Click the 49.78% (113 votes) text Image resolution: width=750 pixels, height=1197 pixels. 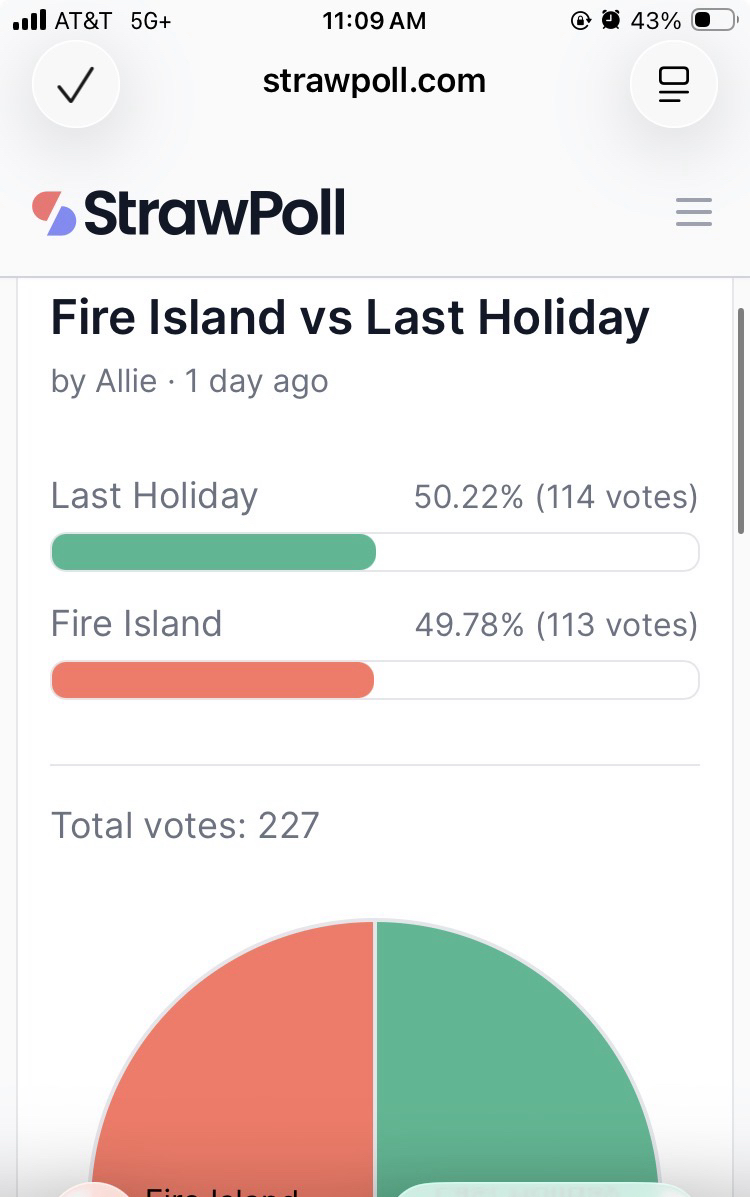(555, 625)
